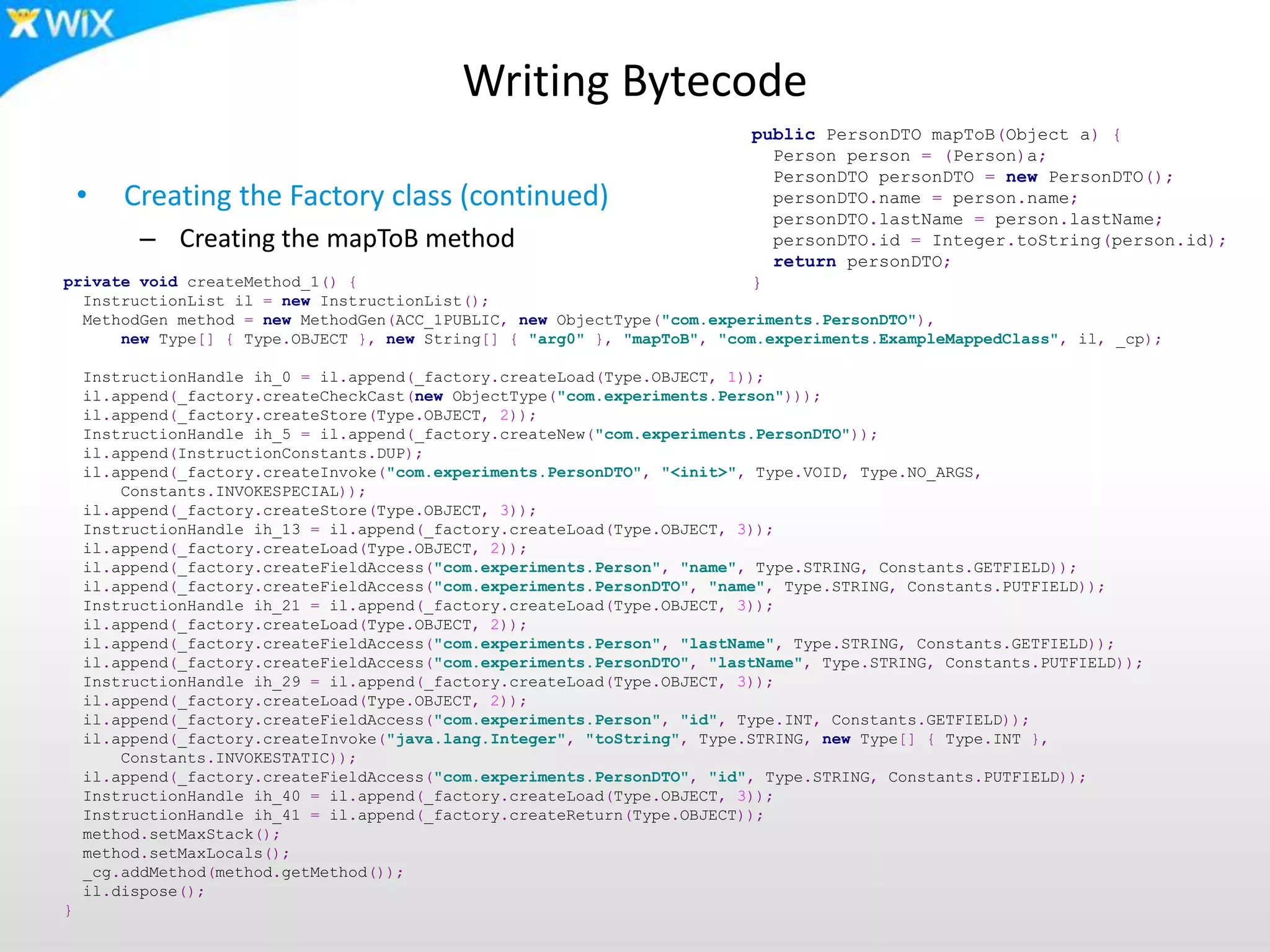Click the blue bullet before 'Creating the Factory class'
This screenshot has width=1270, height=952.
tap(82, 195)
